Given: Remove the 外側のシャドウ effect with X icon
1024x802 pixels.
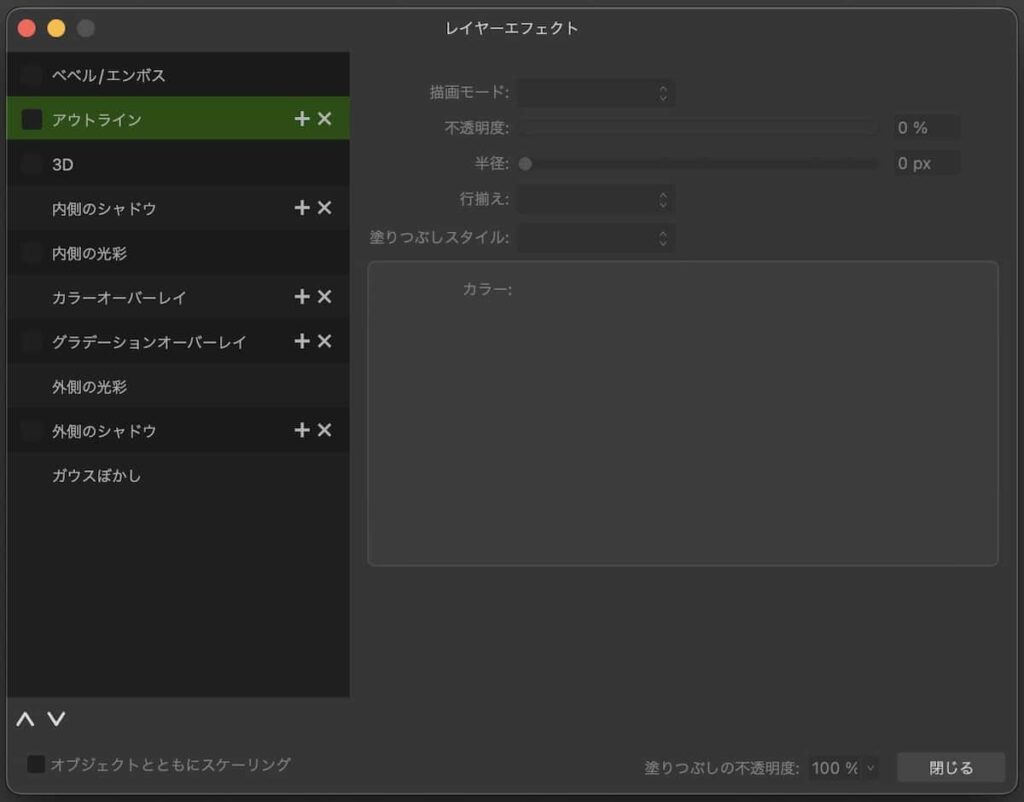Looking at the screenshot, I should (x=325, y=430).
